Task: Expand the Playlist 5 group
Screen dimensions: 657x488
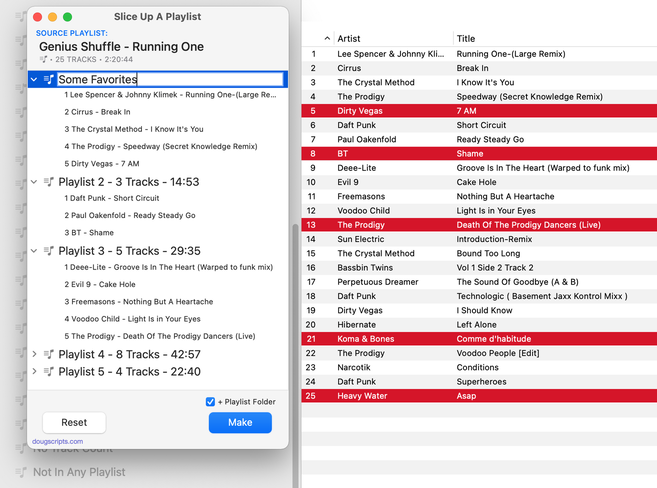Action: (34, 372)
